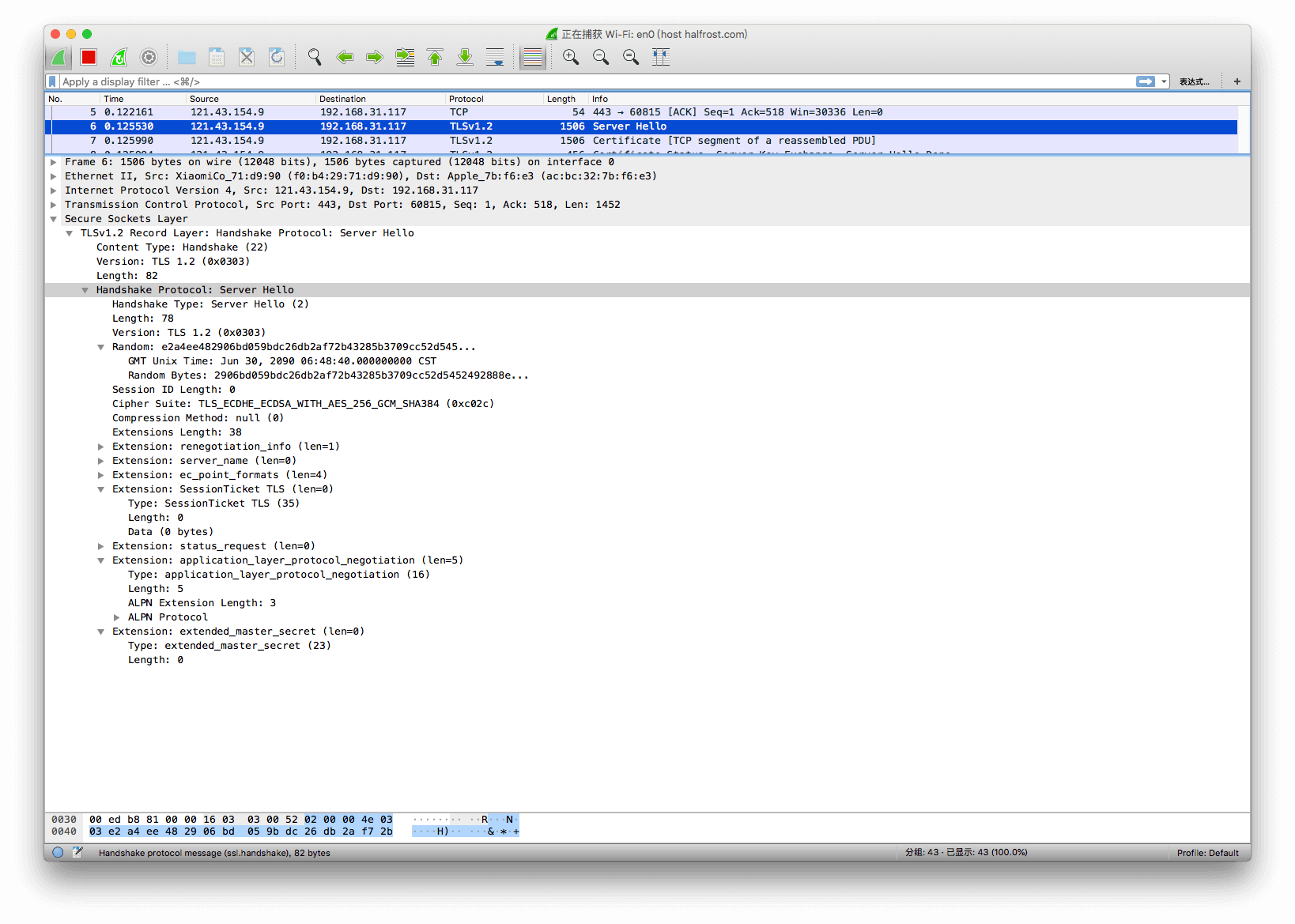Image resolution: width=1295 pixels, height=924 pixels.
Task: Expand Ethernet II details
Action: 54,176
